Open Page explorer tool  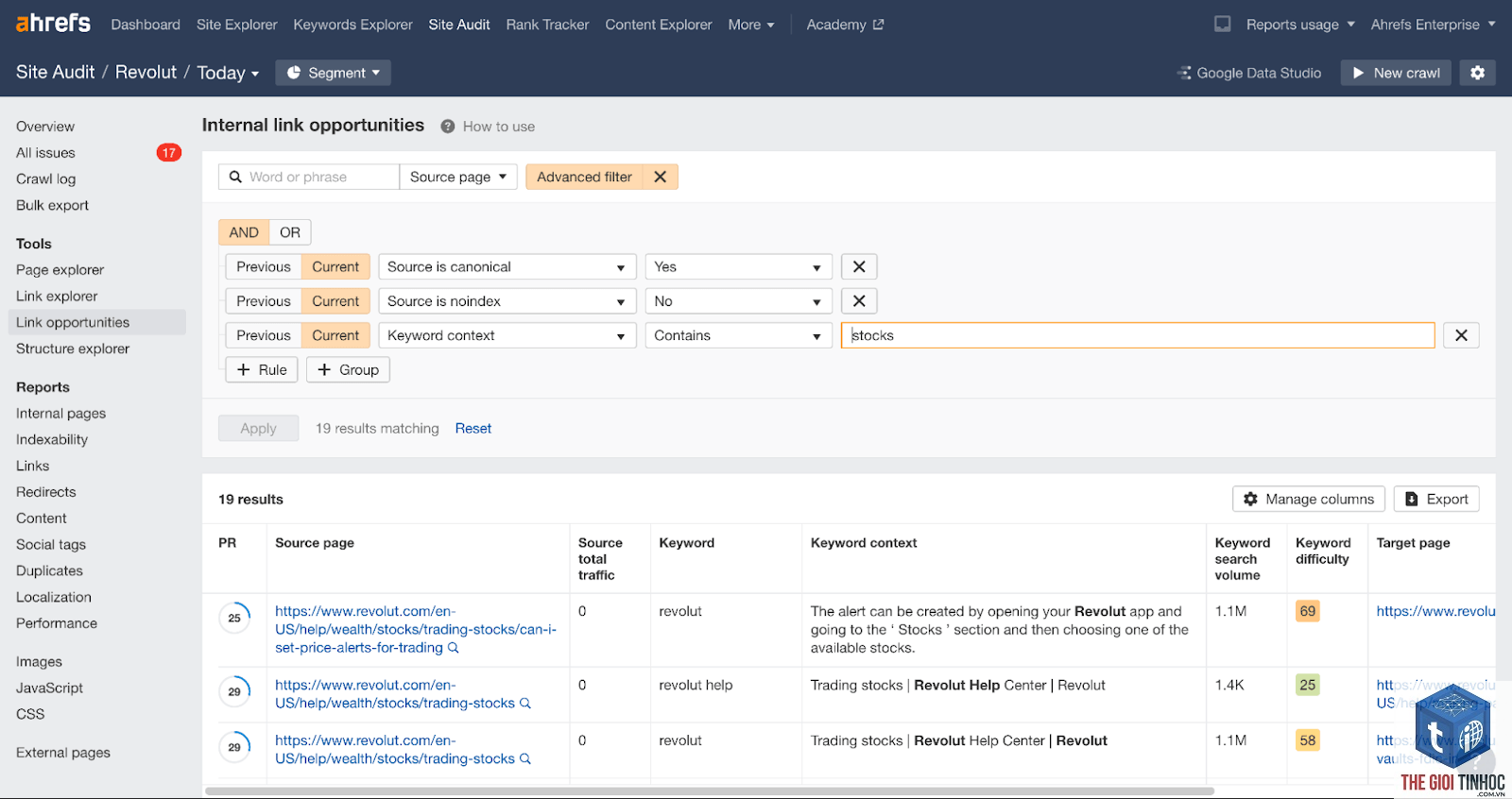pyautogui.click(x=60, y=269)
